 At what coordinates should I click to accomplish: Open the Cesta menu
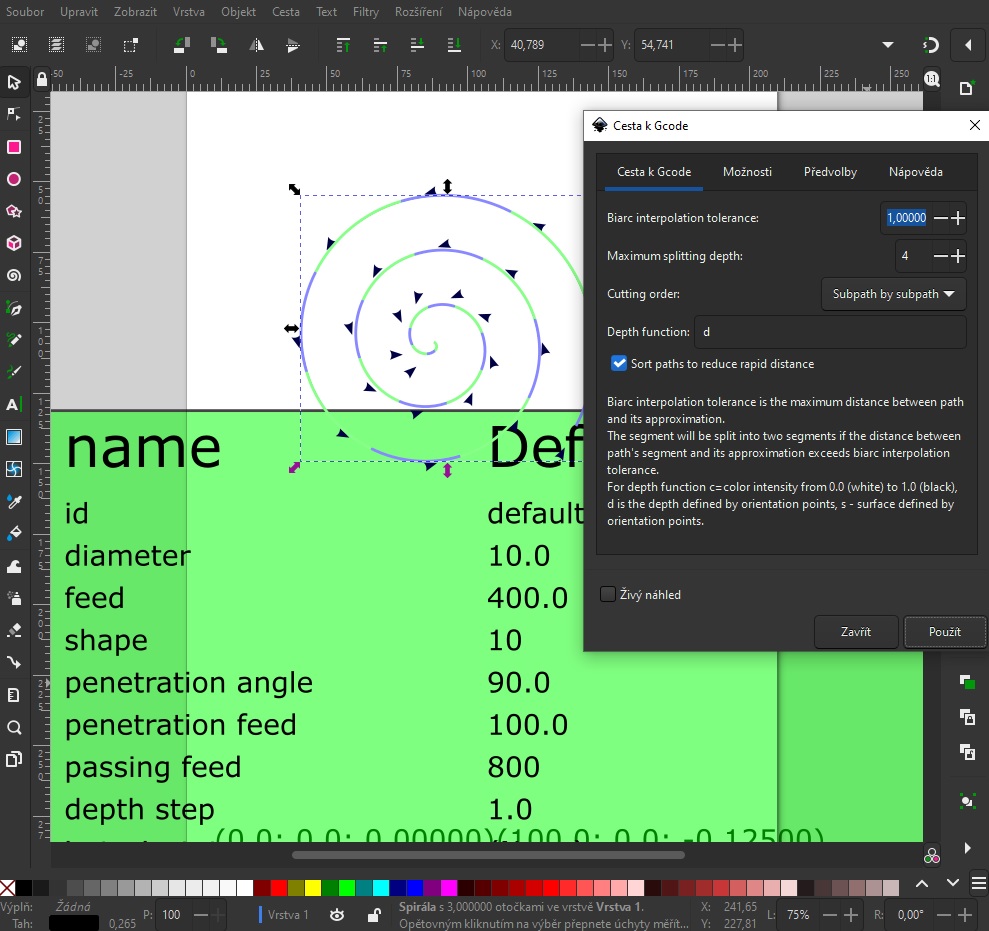pos(286,12)
